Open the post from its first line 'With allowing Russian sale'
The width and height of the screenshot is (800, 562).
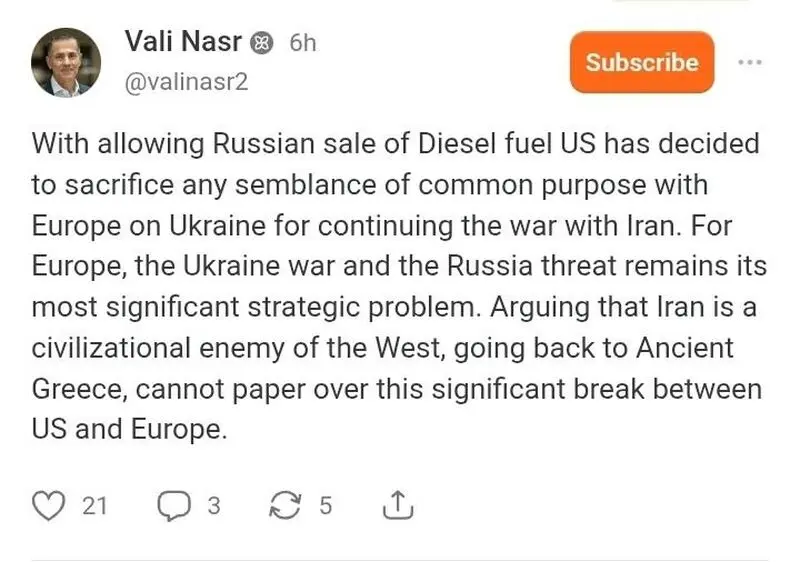tap(396, 143)
